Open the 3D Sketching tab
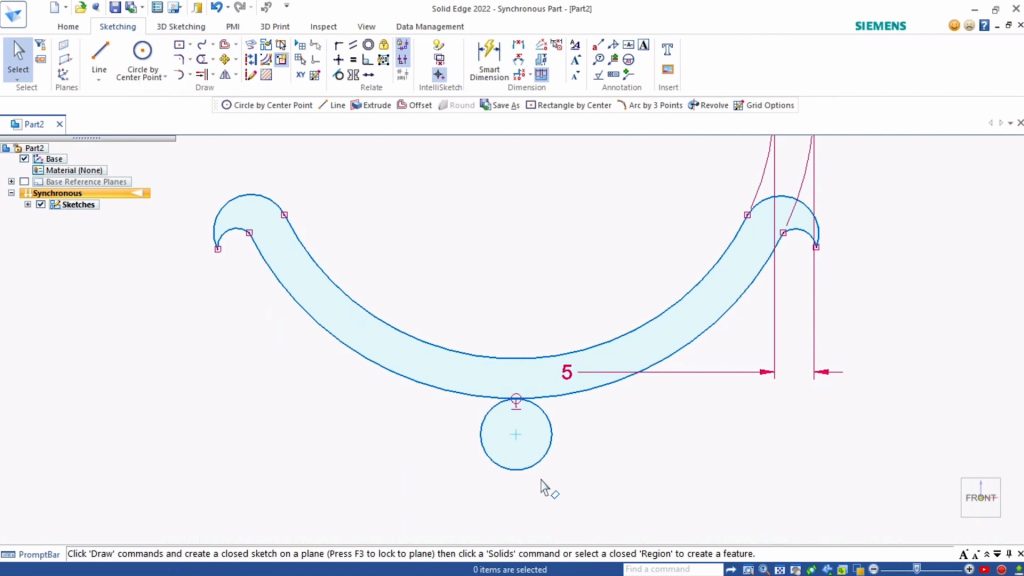The image size is (1024, 576). [x=181, y=27]
